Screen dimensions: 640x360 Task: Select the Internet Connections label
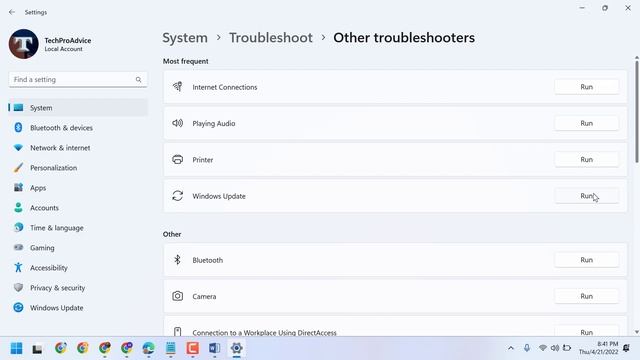[225, 87]
